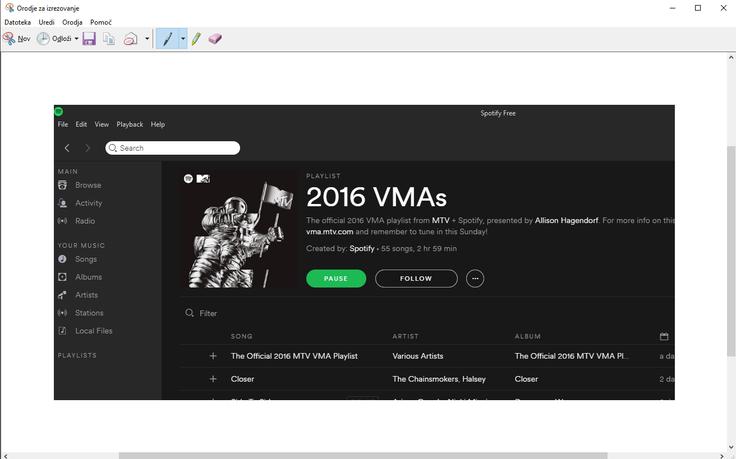Click the MTV link in playlist description

click(441, 220)
